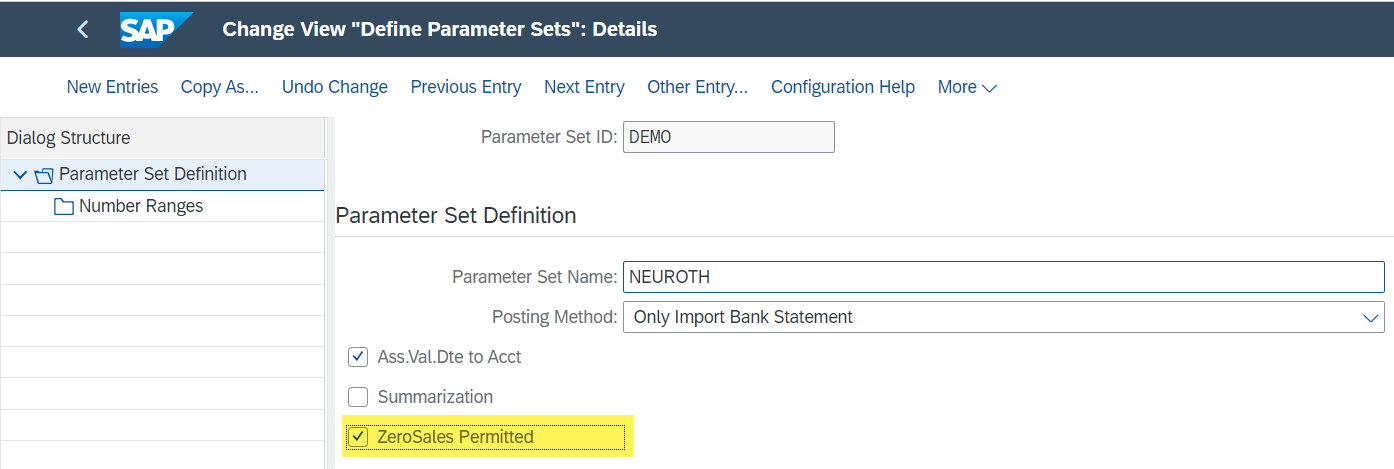The image size is (1394, 469).
Task: Click the open folder icon for Parameter Set Definition
Action: [x=43, y=175]
